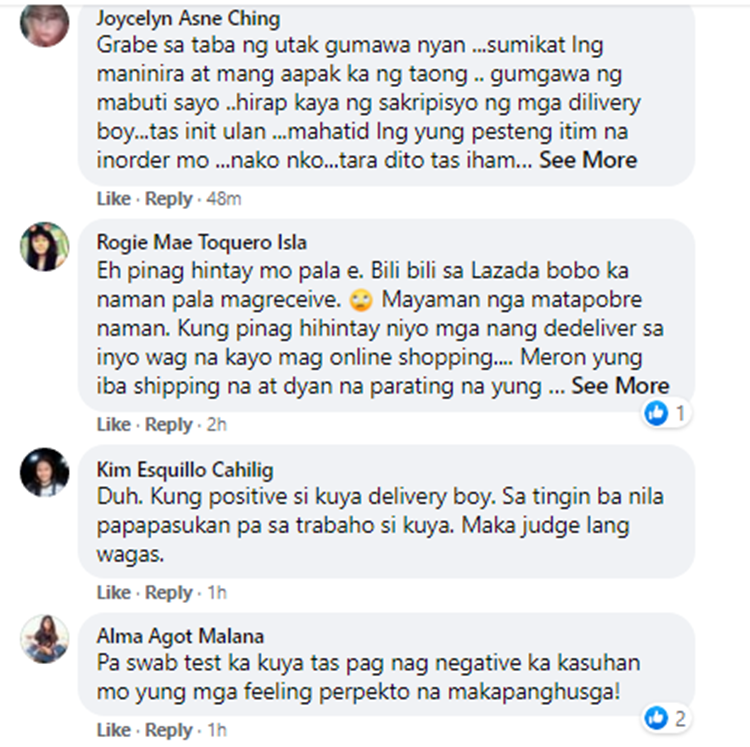Image resolution: width=750 pixels, height=747 pixels.
Task: Expand Joycelyn's comment with See More
Action: click(588, 160)
